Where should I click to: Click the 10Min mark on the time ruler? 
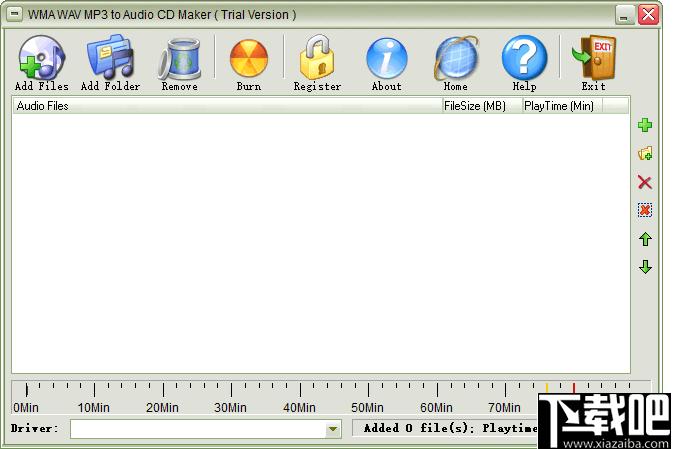point(94,407)
